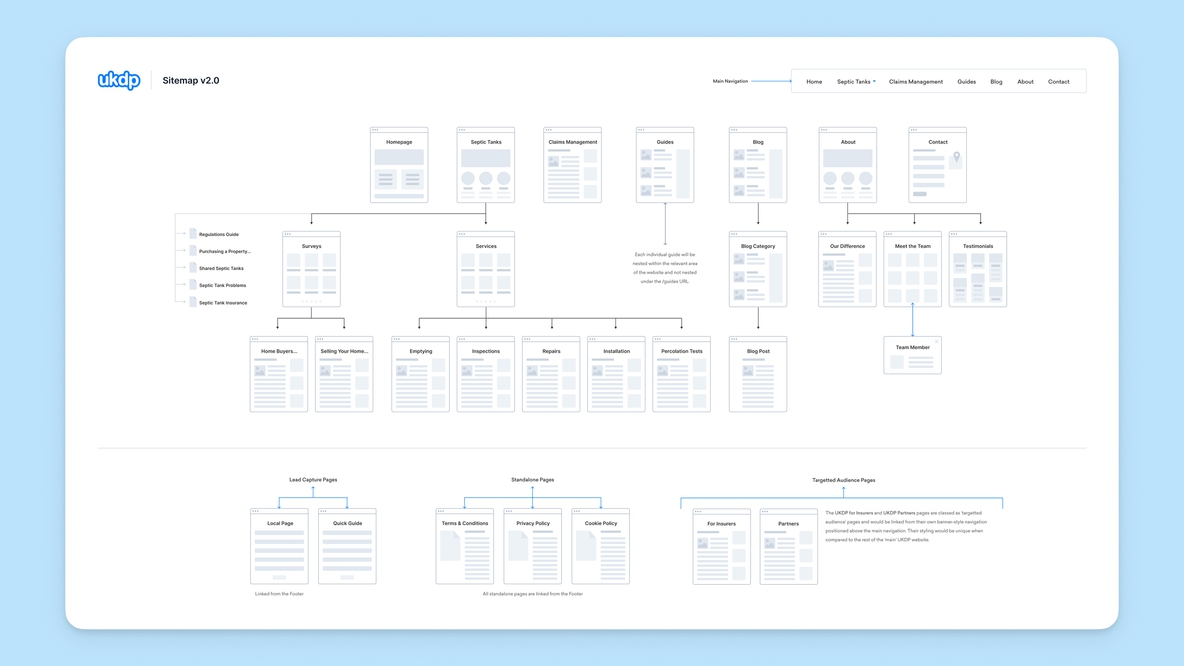Select Home in the main navigation
The height and width of the screenshot is (666, 1184).
[x=814, y=81]
